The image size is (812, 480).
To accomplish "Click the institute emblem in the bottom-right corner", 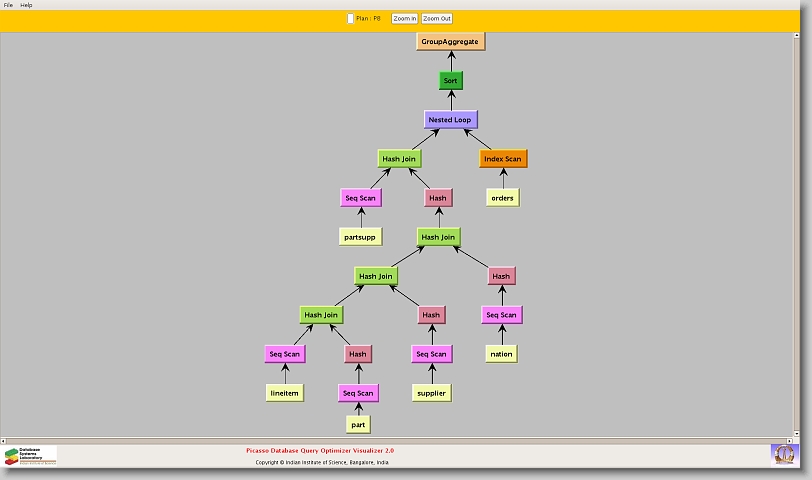I will coord(784,454).
